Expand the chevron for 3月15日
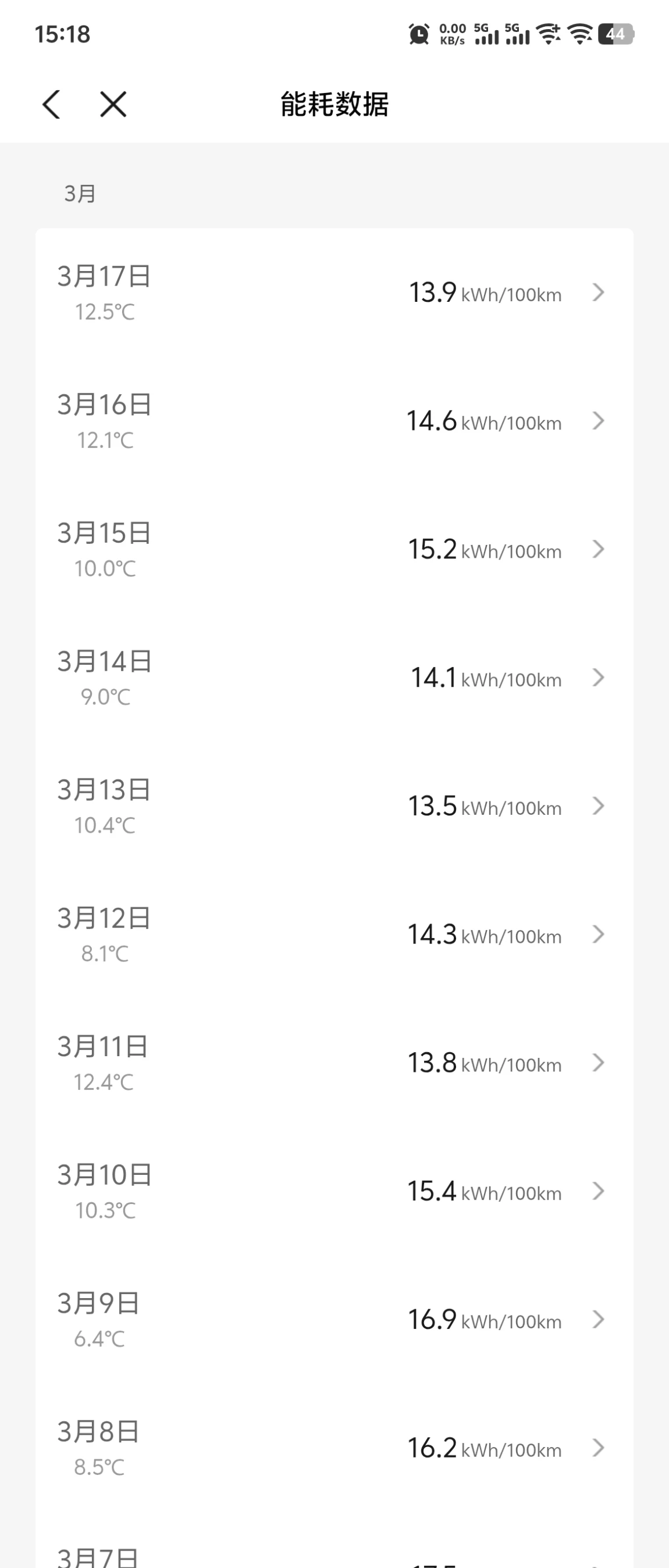 pos(599,550)
